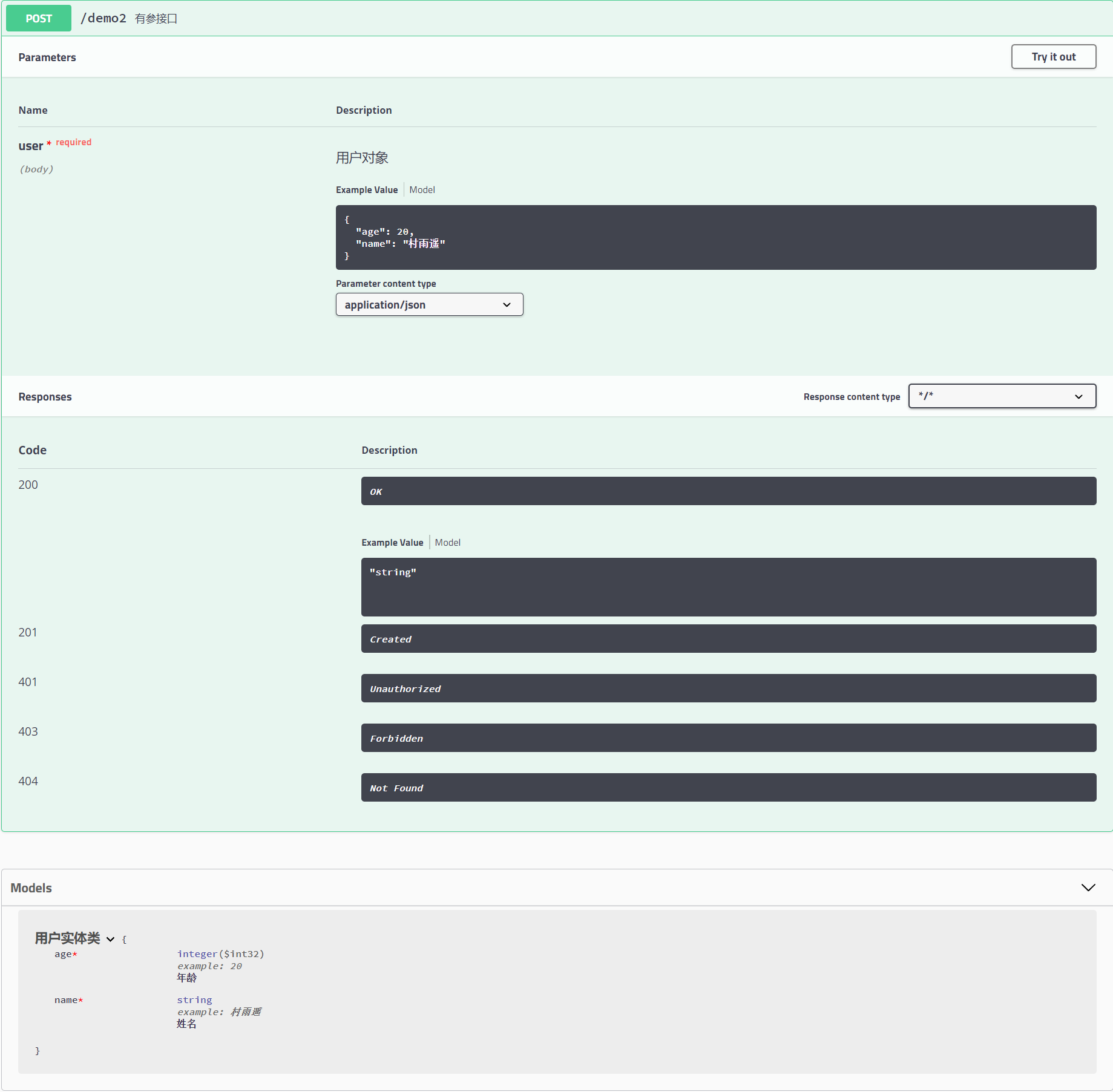The image size is (1113, 1092).
Task: Click the Models section collapse chevron
Action: (1088, 887)
